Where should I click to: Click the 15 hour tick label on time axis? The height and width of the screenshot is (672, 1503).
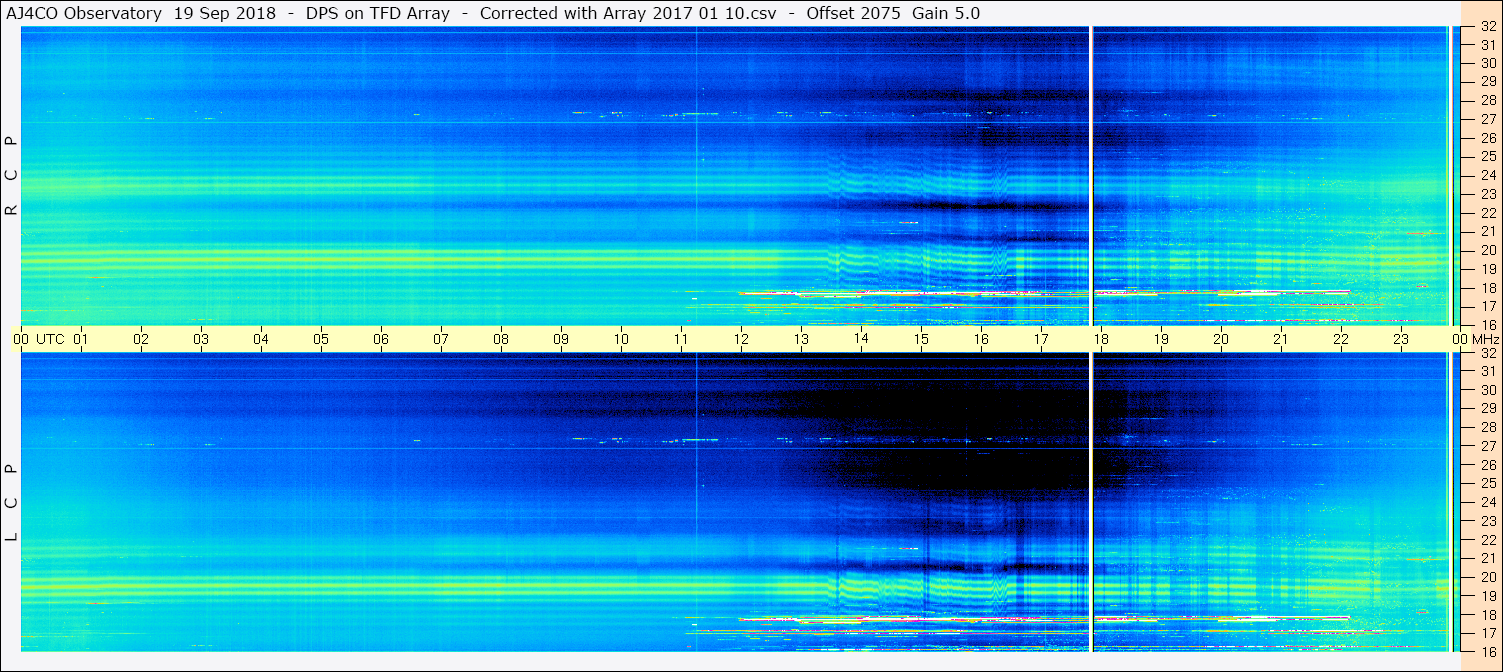click(921, 339)
